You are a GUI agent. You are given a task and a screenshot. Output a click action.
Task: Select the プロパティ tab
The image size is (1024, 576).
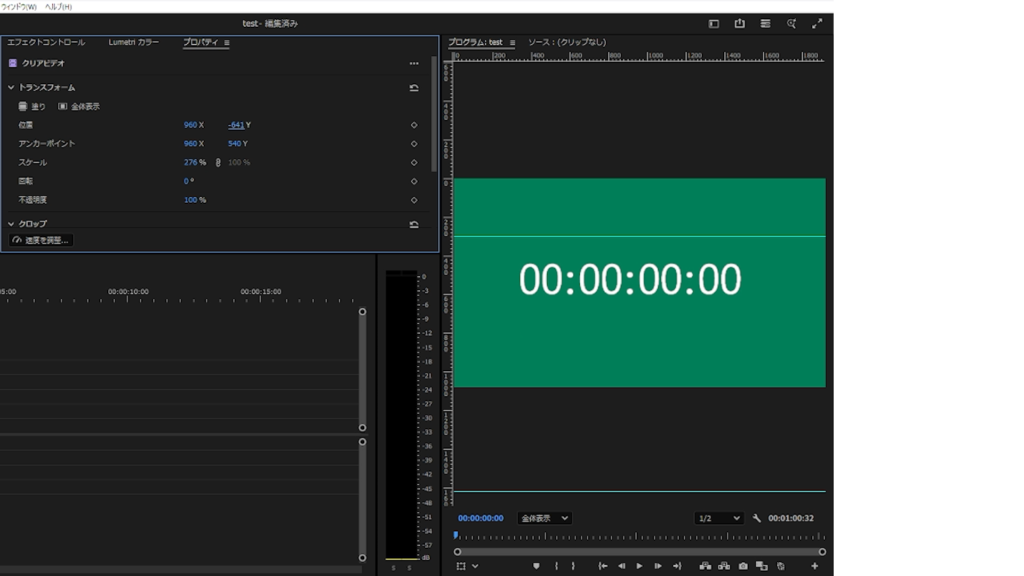pos(200,42)
